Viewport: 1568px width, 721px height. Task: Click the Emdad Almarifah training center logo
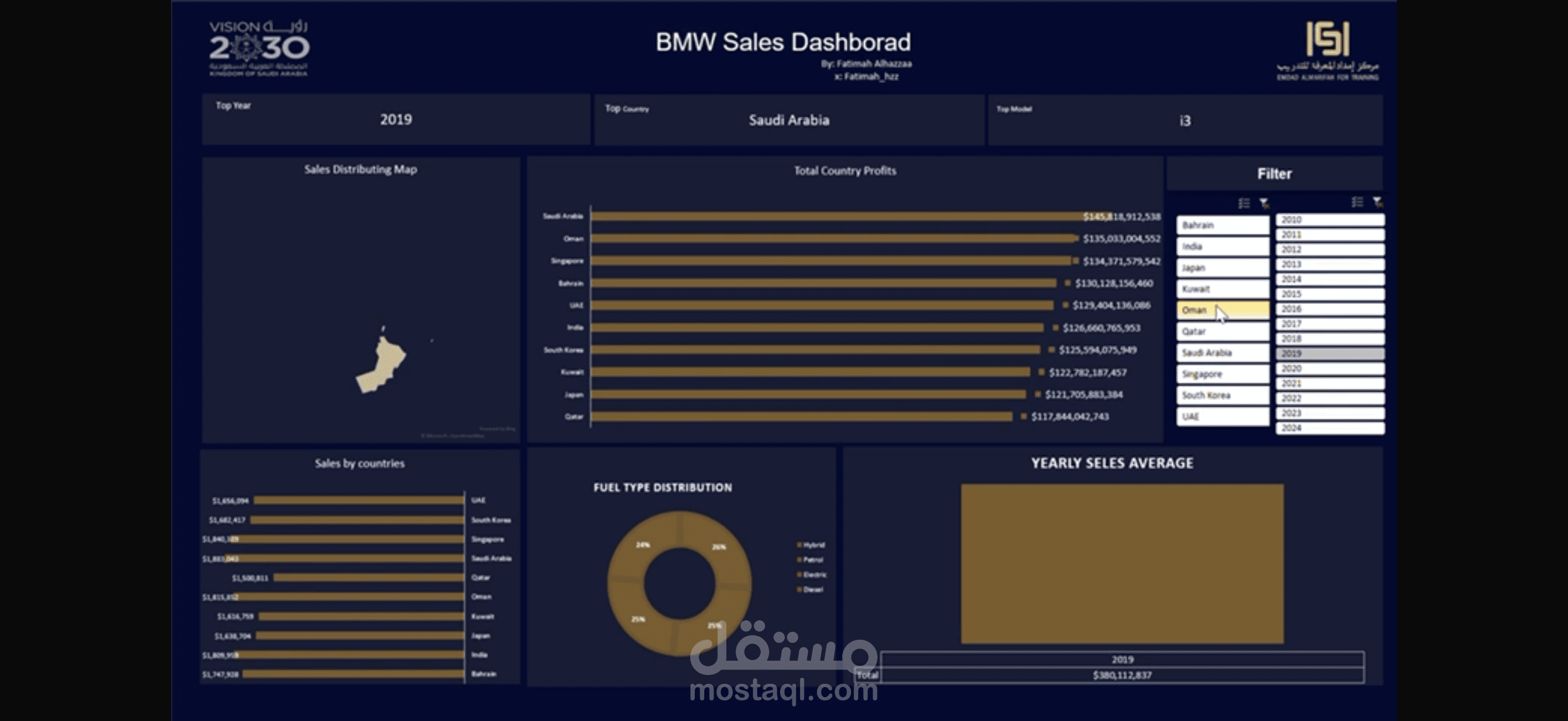coord(1328,51)
